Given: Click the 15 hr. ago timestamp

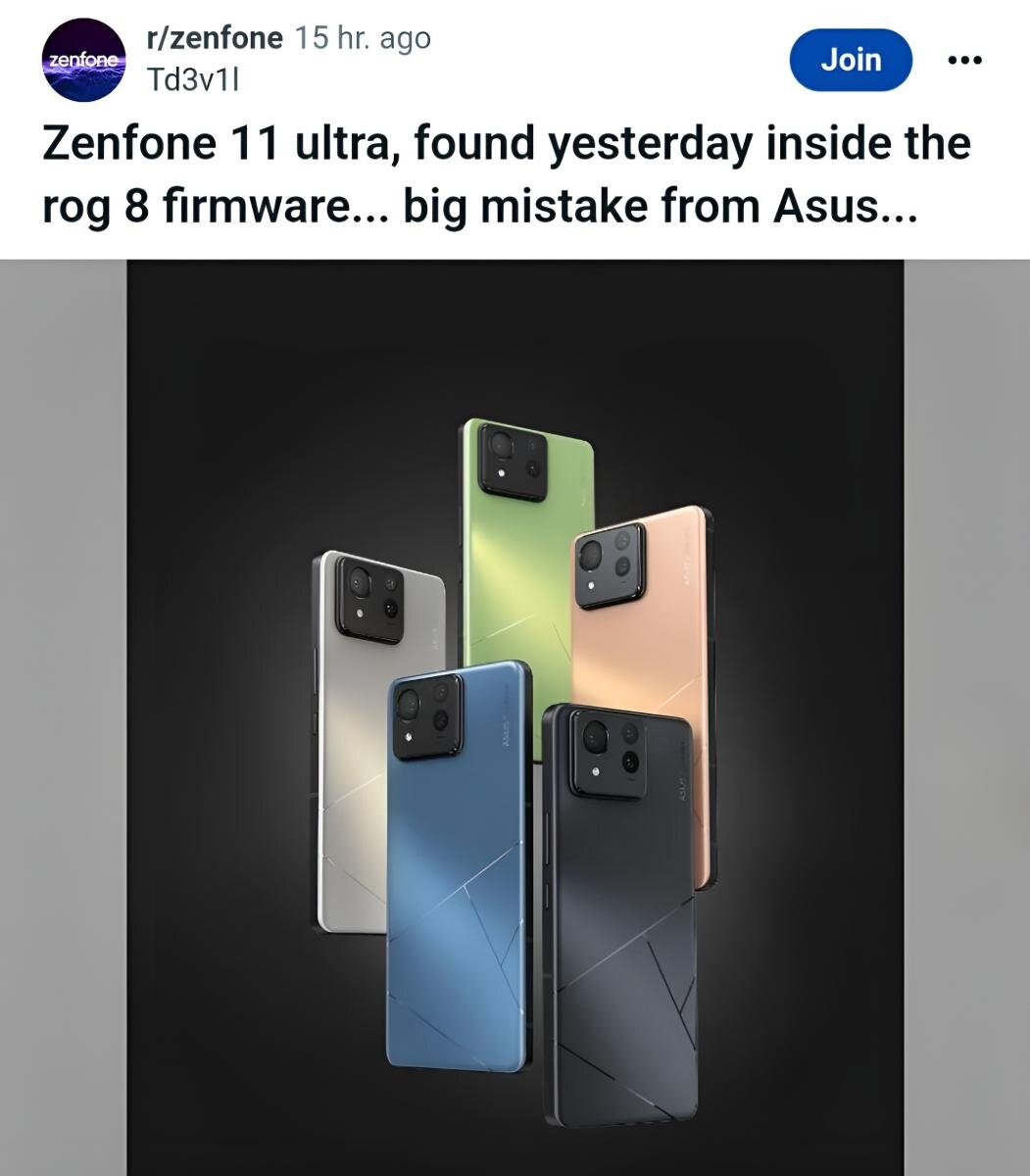Looking at the screenshot, I should (x=363, y=38).
